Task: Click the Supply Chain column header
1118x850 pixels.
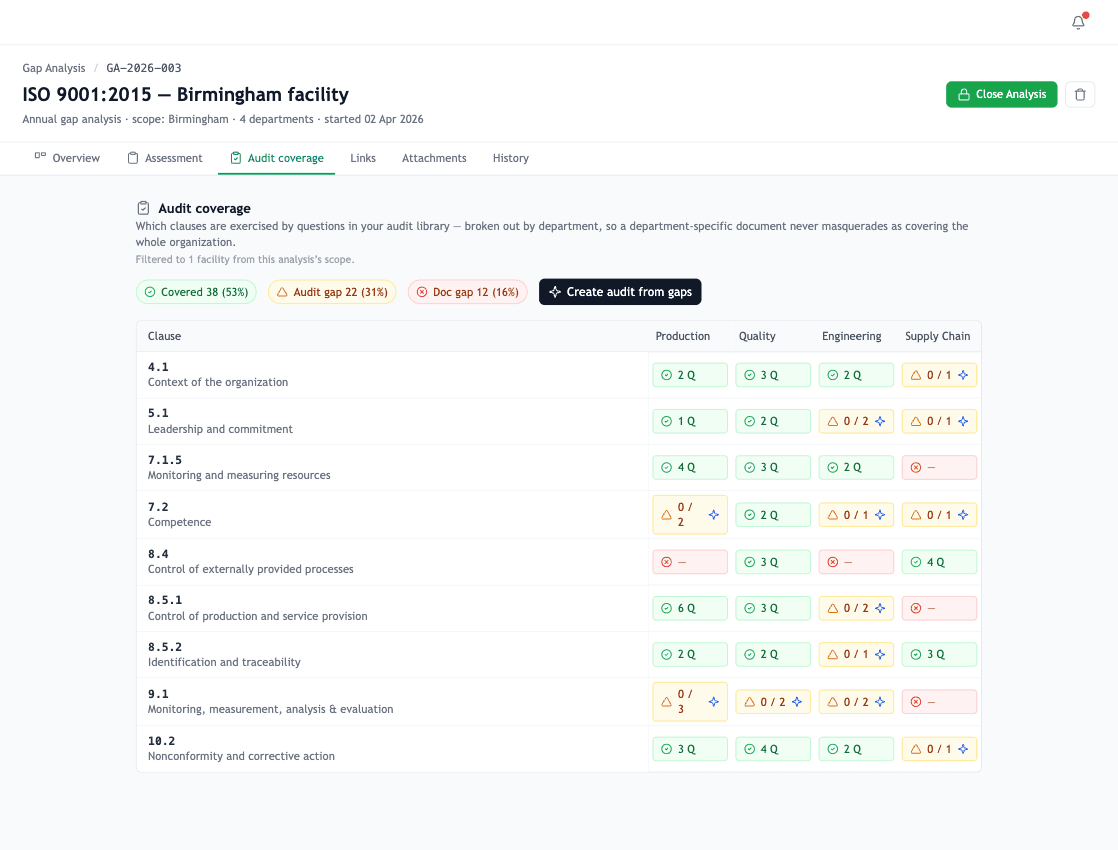Action: click(938, 336)
